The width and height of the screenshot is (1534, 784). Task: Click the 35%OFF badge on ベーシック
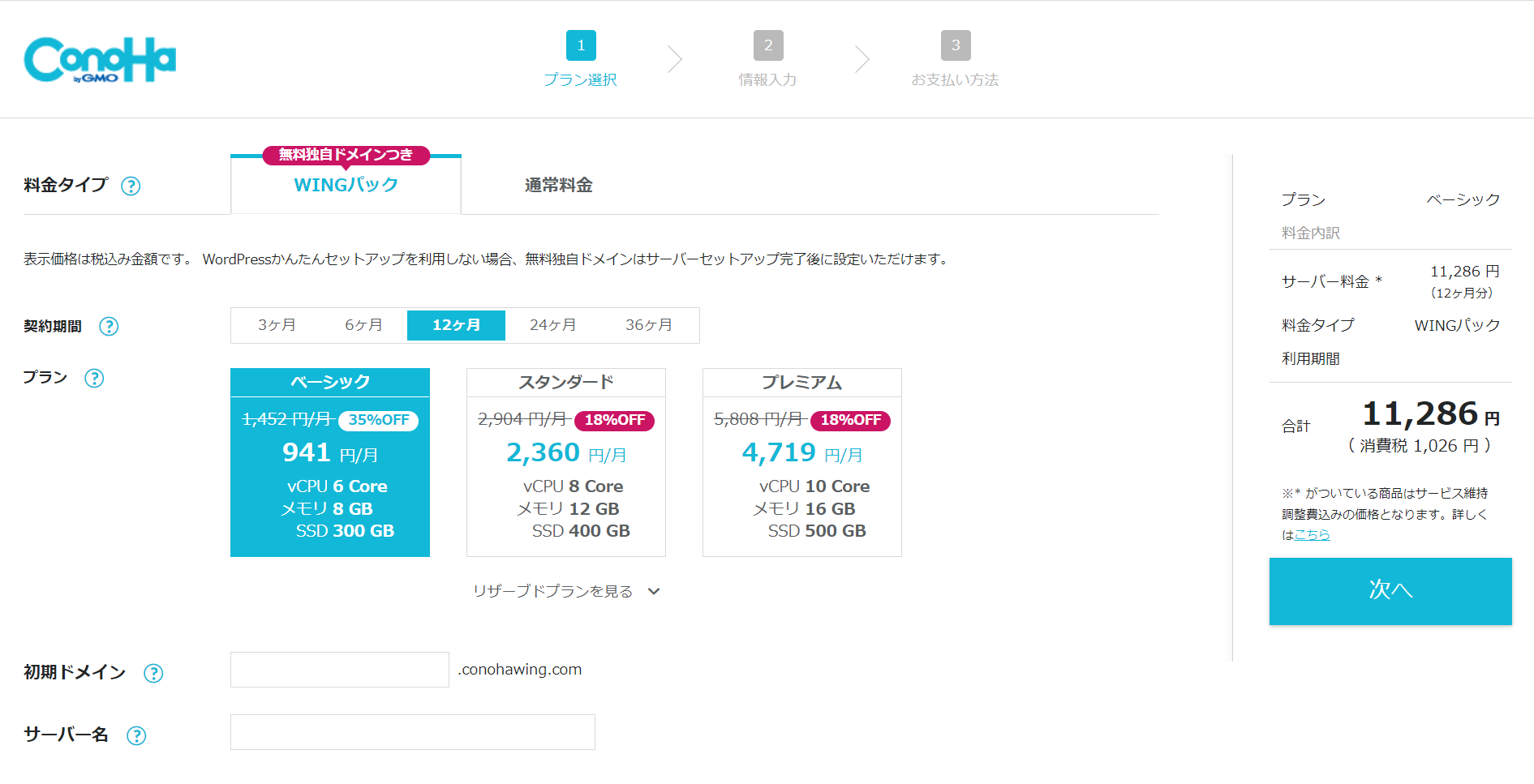click(x=379, y=420)
